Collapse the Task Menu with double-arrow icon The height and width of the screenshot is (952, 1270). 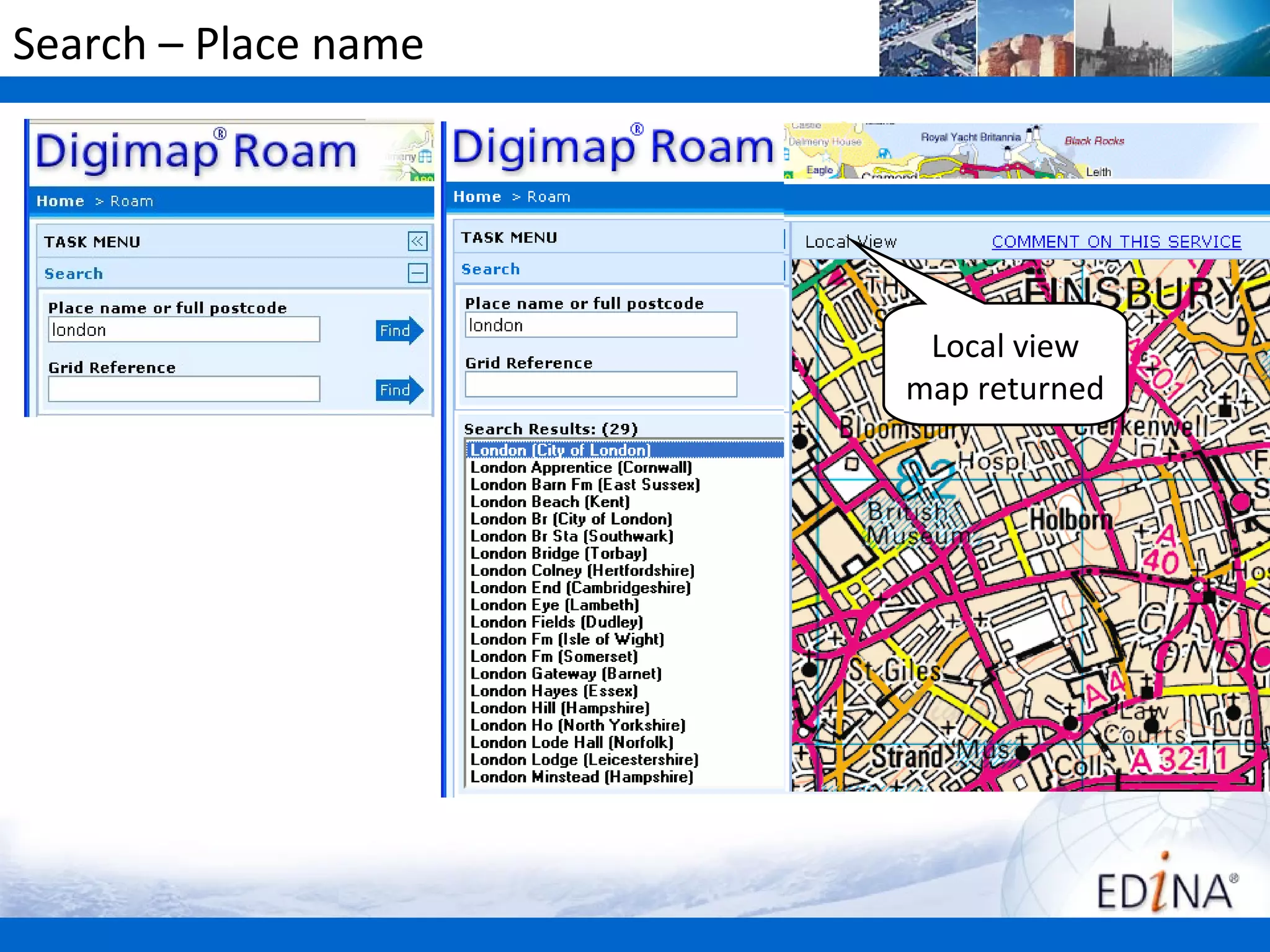tap(417, 241)
